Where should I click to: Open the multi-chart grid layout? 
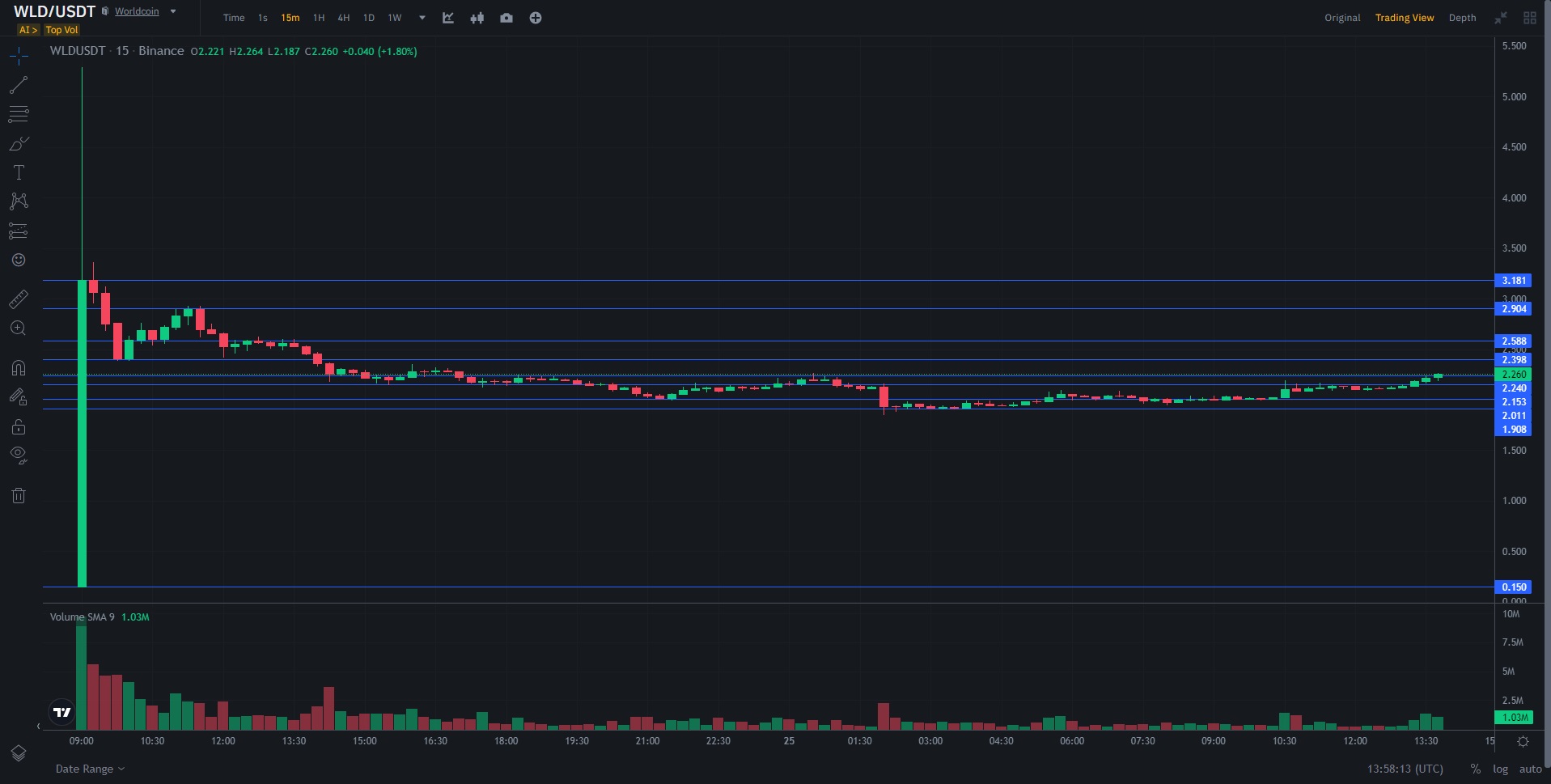[1530, 18]
